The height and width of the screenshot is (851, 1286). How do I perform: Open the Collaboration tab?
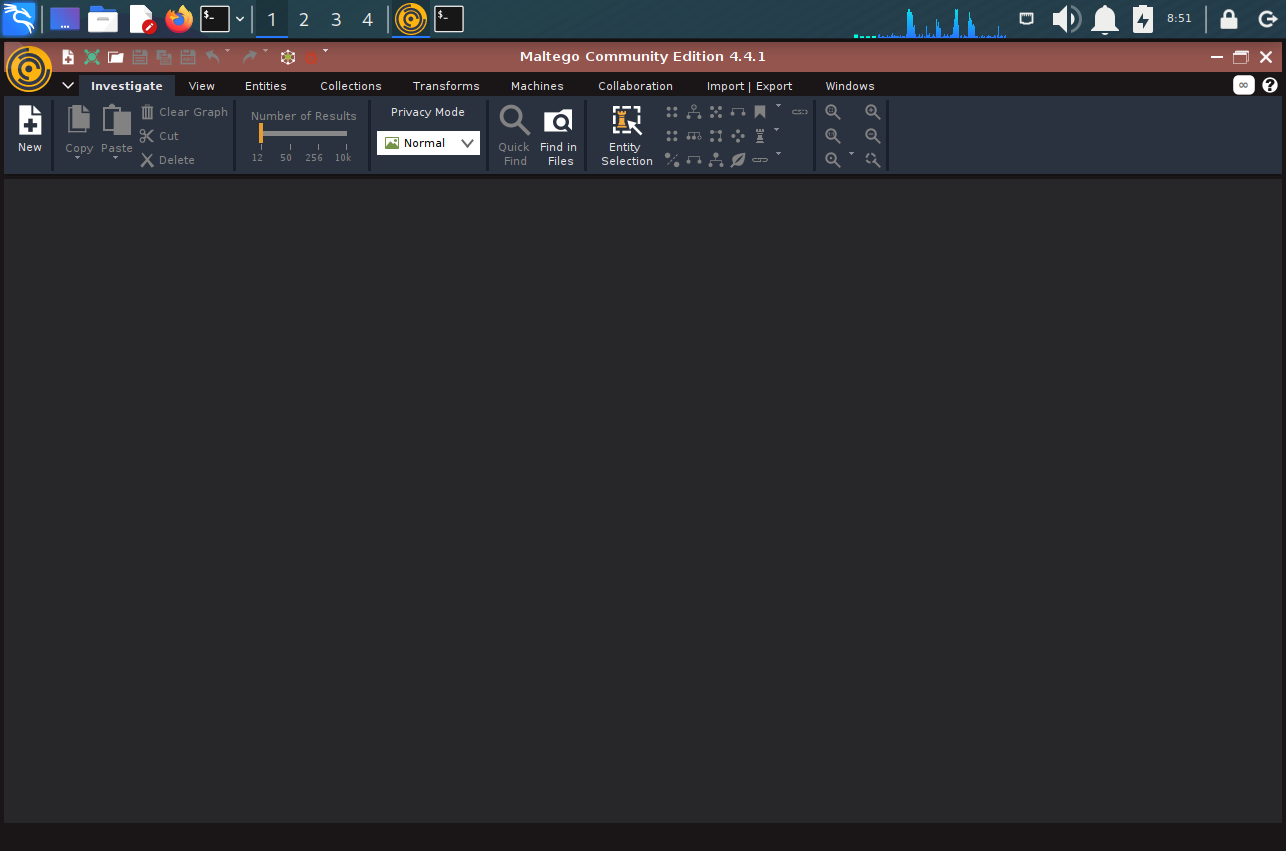coord(635,86)
